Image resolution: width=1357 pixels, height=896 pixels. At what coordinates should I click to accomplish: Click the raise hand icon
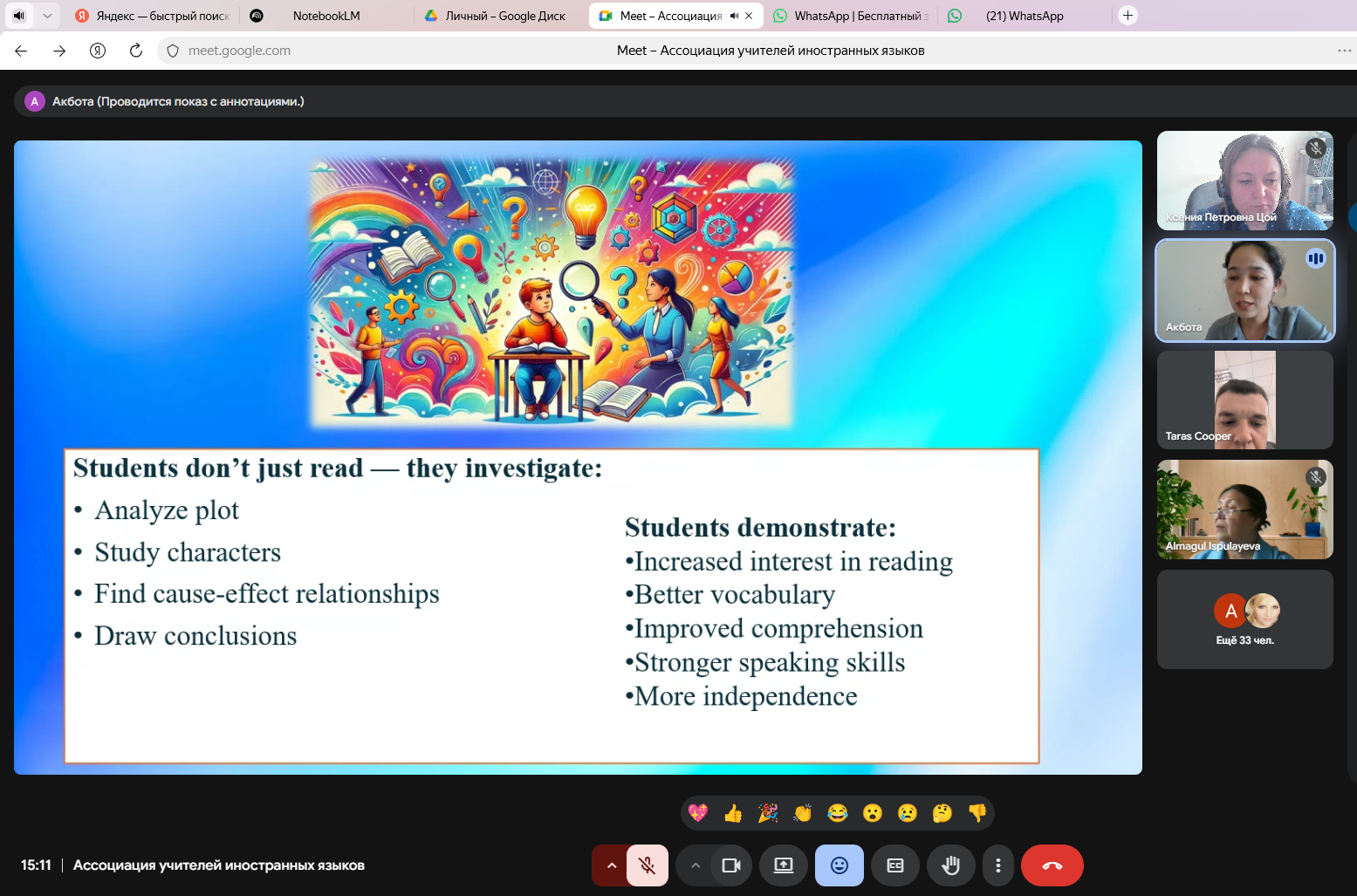(x=950, y=865)
